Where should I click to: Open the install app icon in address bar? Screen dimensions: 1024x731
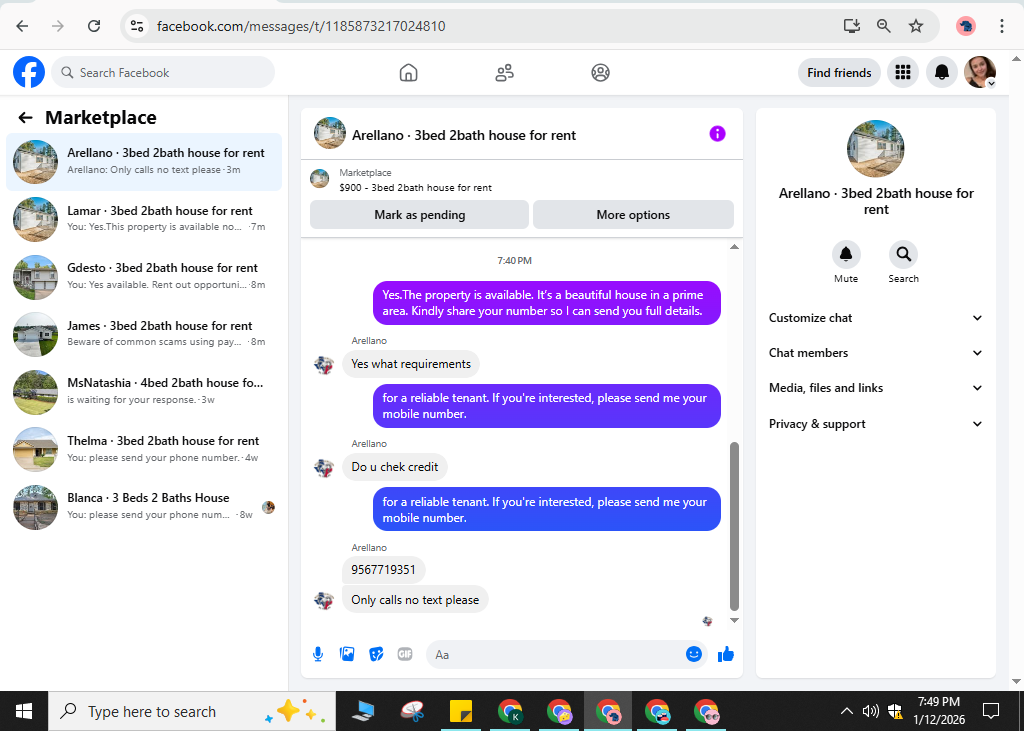coord(851,26)
